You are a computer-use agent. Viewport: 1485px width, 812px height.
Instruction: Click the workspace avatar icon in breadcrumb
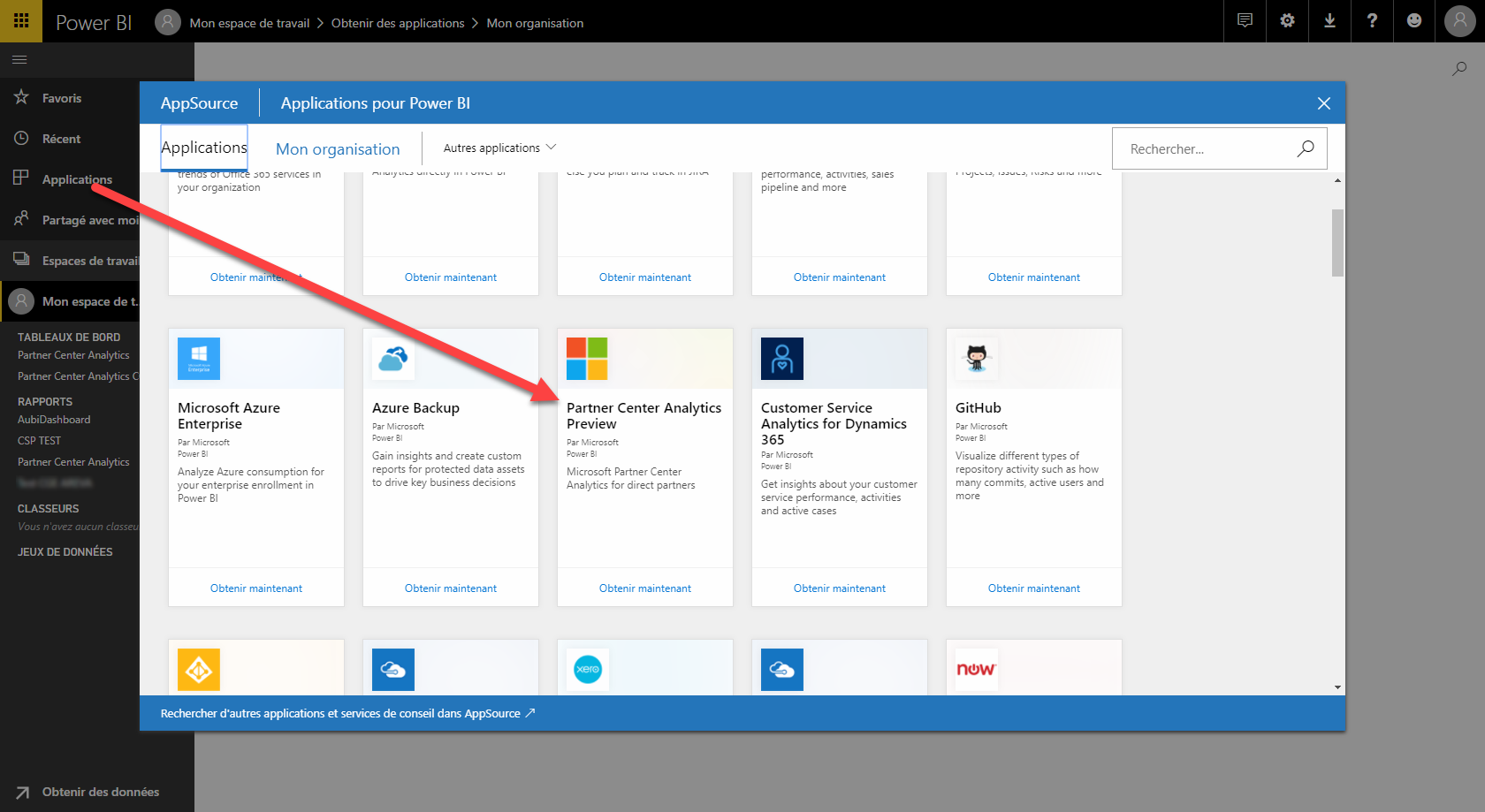(x=168, y=22)
